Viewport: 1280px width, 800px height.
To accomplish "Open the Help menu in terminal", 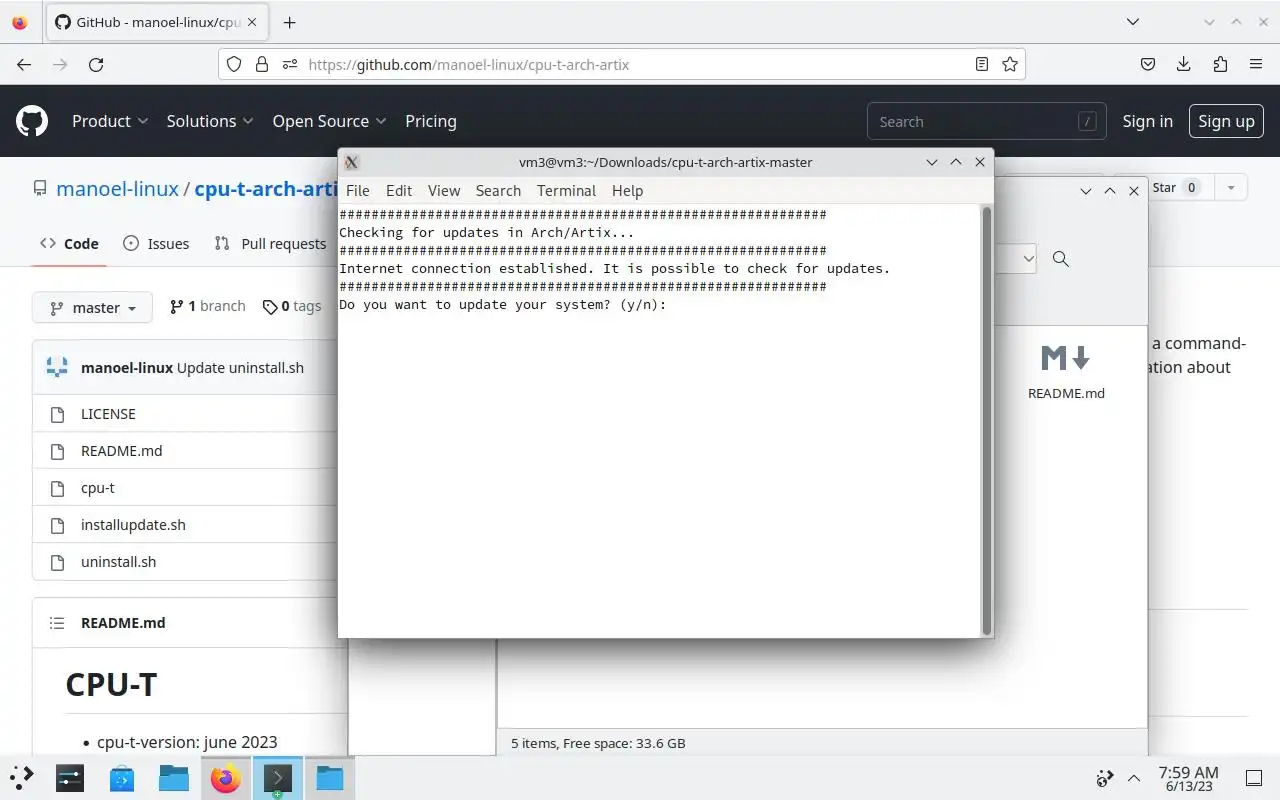I will pyautogui.click(x=627, y=190).
